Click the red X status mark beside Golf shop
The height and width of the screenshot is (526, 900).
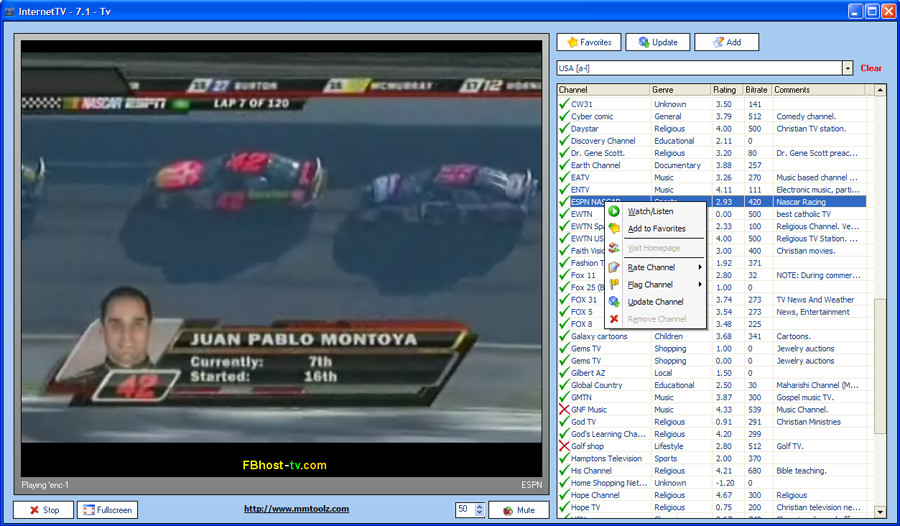564,446
